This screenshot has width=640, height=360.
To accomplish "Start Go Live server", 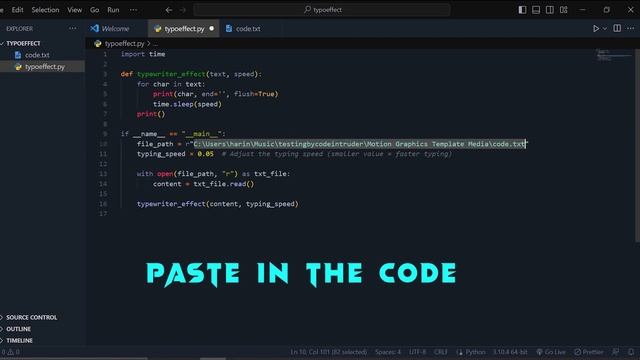I will click(551, 352).
